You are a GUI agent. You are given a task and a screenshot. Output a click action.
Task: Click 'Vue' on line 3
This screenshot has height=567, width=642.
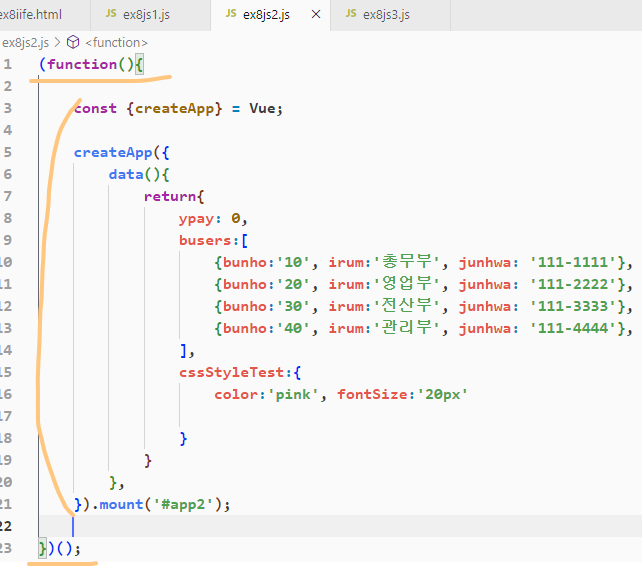pyautogui.click(x=262, y=108)
